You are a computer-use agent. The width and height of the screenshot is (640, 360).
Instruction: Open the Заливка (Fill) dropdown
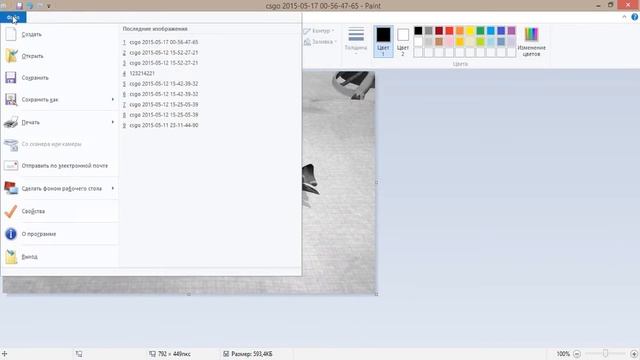[320, 42]
